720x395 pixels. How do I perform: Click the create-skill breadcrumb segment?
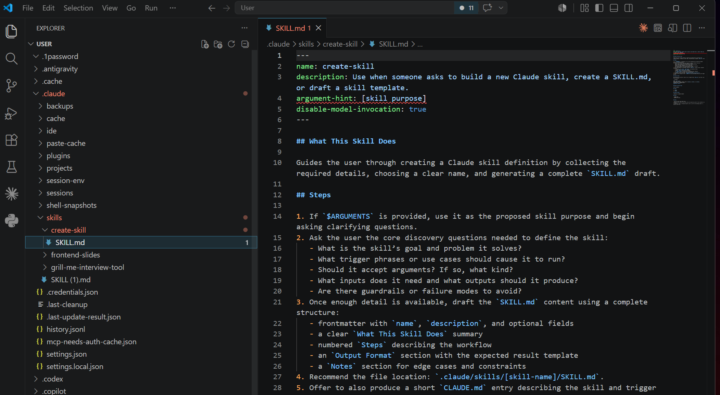click(x=340, y=44)
